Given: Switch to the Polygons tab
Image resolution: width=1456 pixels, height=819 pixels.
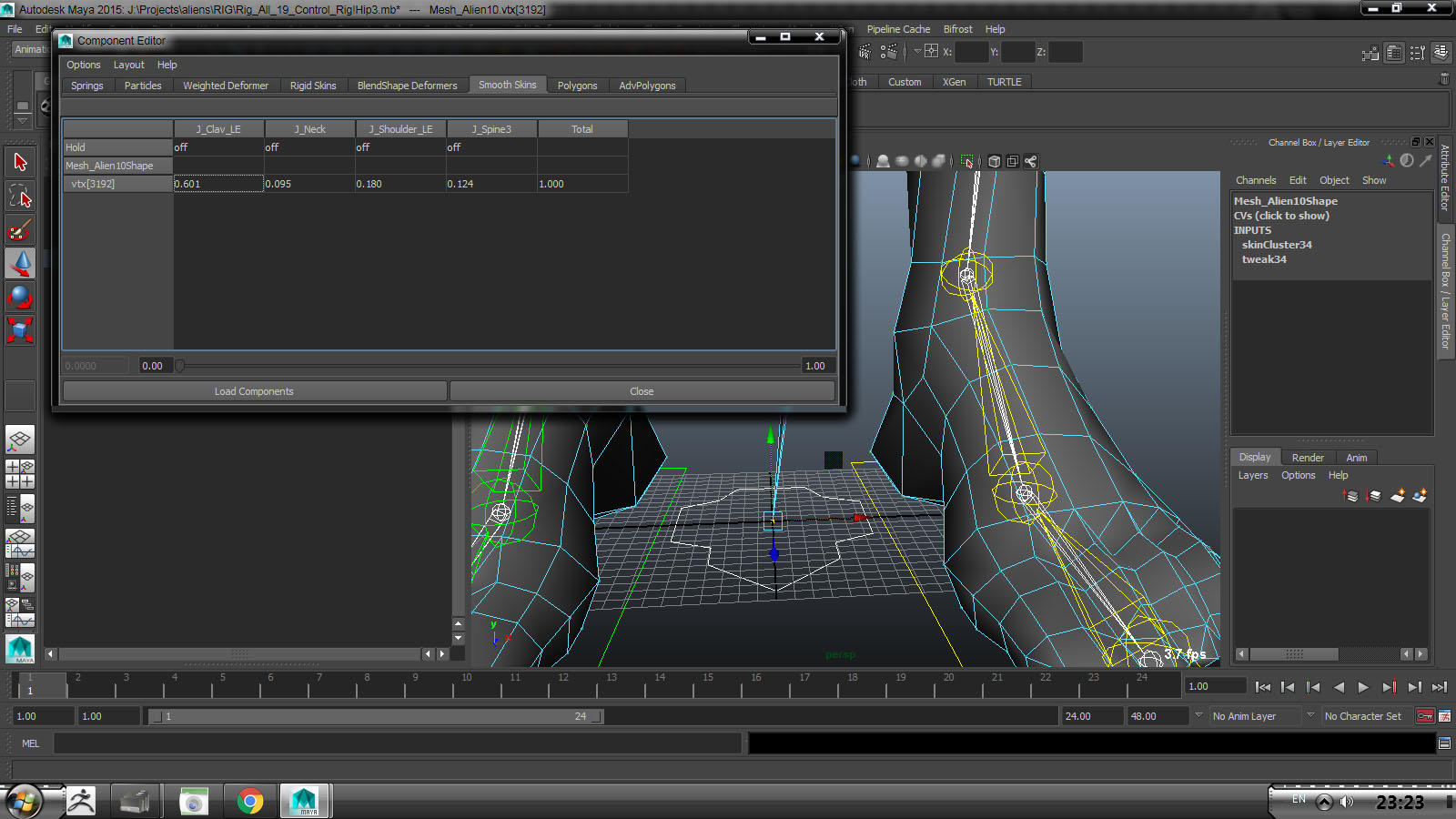Looking at the screenshot, I should click(577, 86).
